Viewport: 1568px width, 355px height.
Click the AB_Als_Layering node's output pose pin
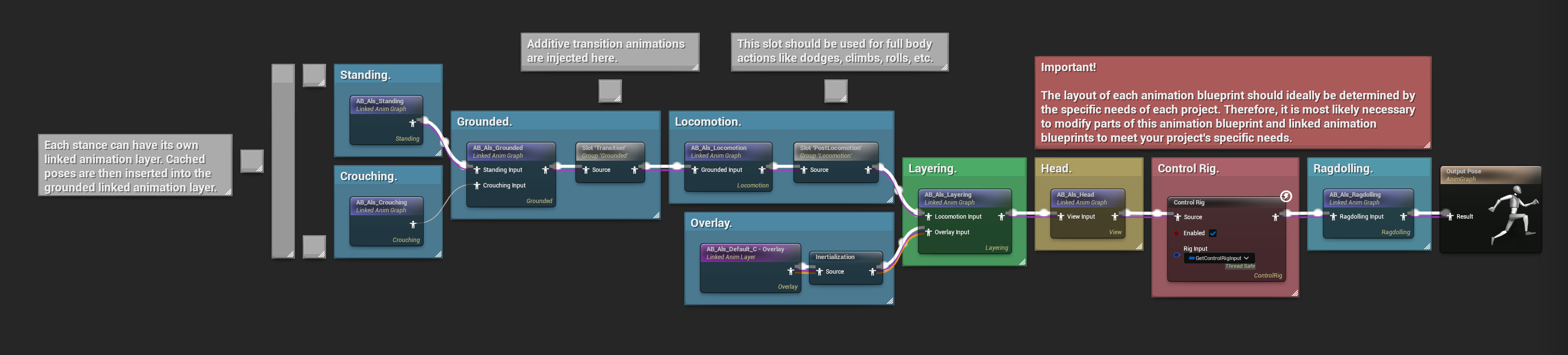coord(1002,217)
